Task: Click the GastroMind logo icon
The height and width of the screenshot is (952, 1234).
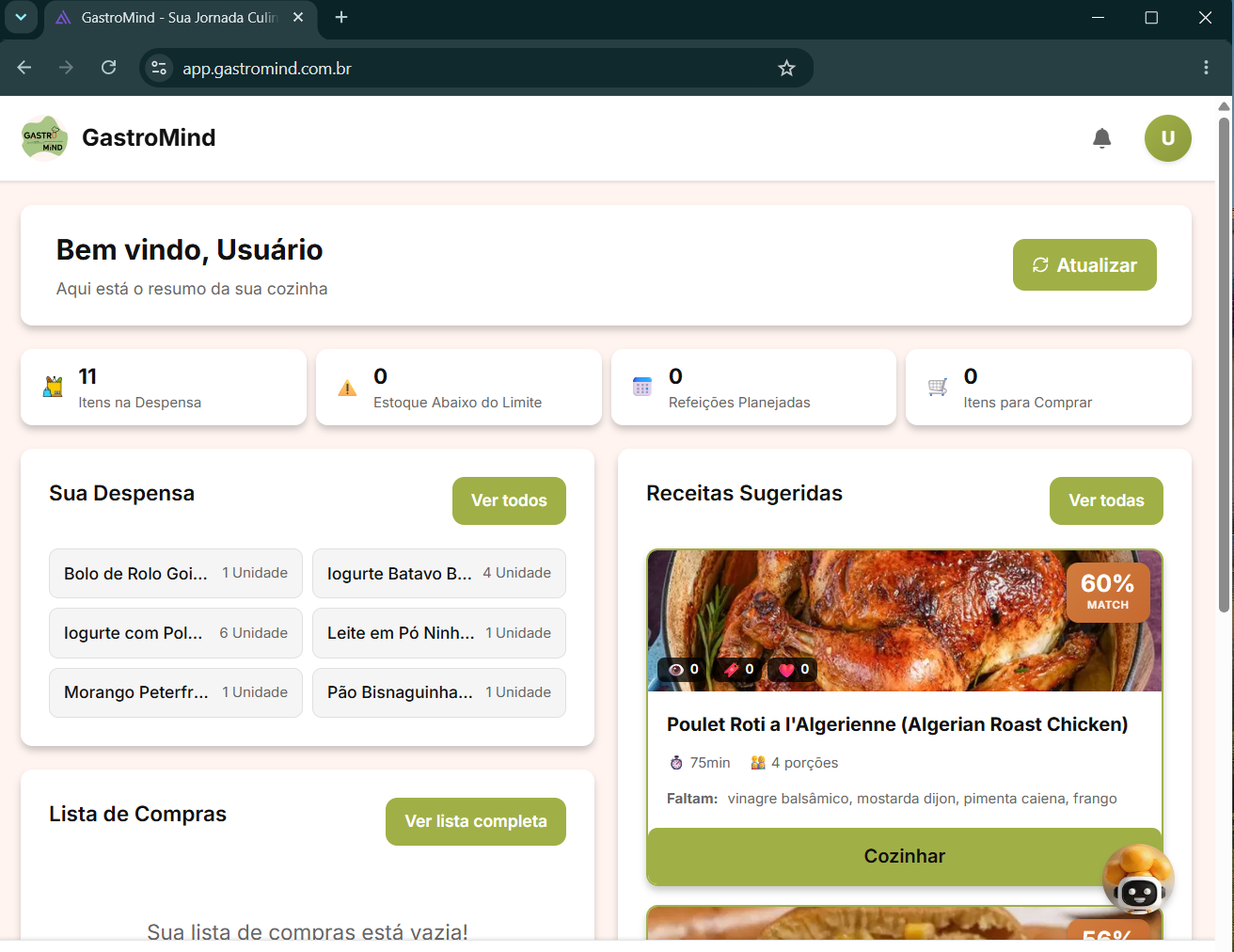Action: (x=44, y=138)
